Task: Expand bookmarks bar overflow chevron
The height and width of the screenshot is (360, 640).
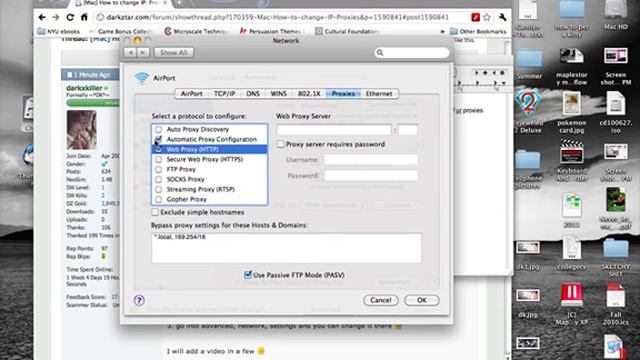Action: (442, 31)
